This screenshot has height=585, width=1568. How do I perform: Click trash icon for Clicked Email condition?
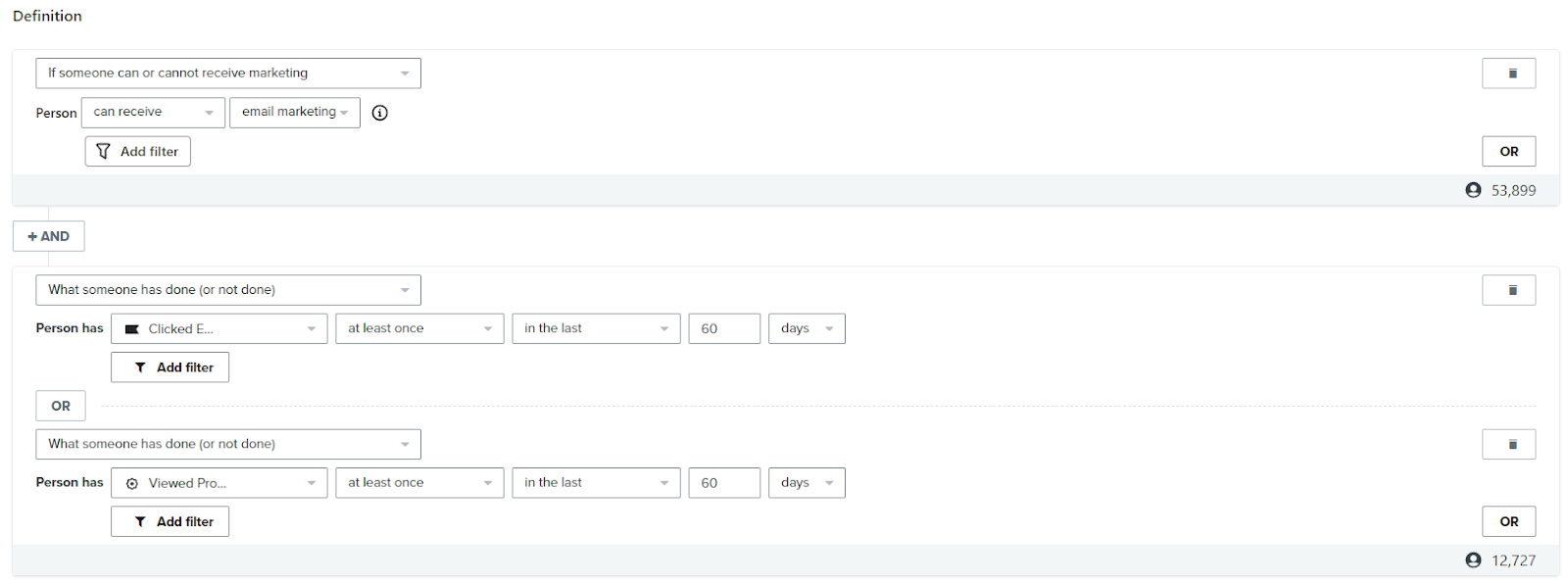pos(1508,290)
